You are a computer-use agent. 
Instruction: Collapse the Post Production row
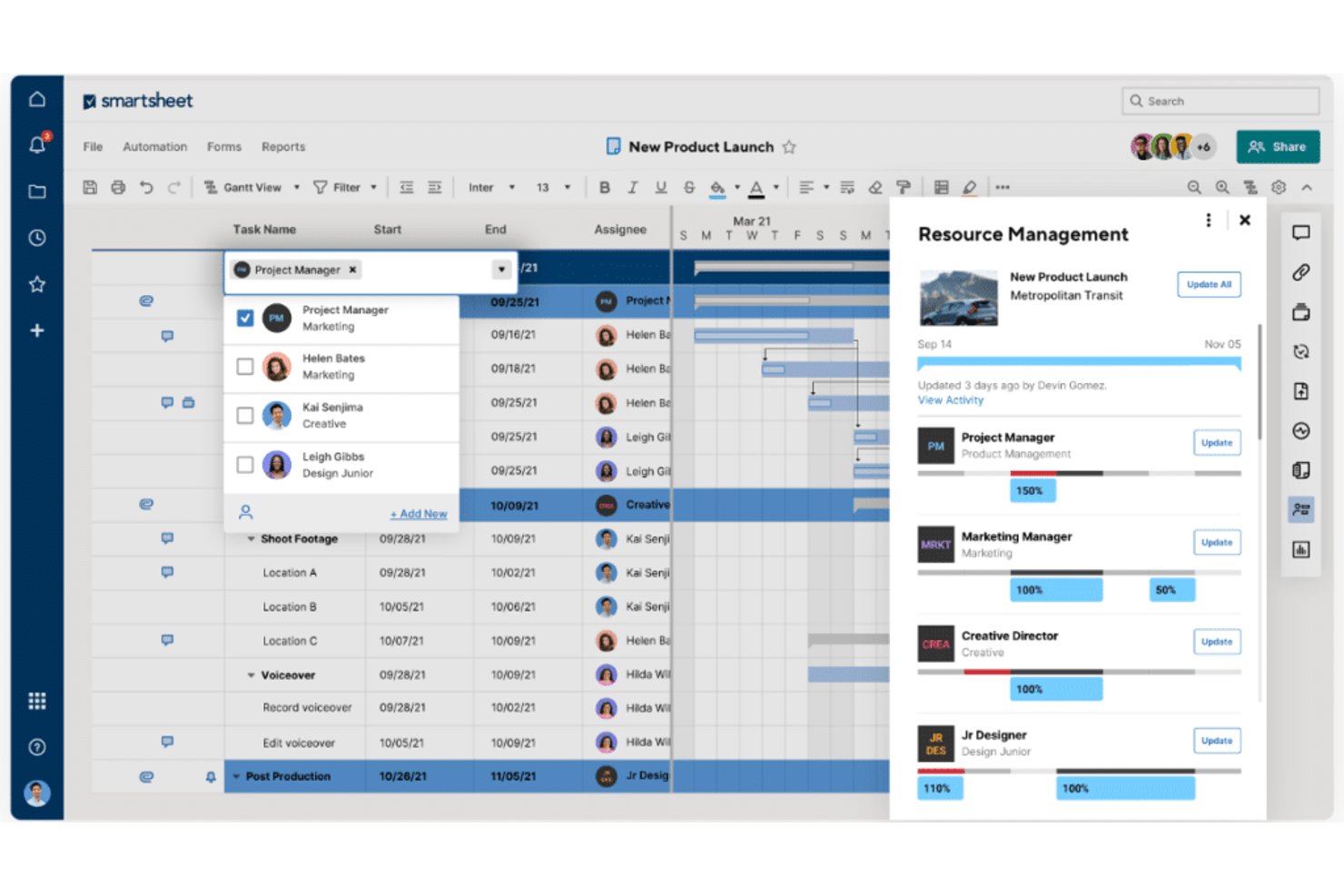tap(236, 777)
